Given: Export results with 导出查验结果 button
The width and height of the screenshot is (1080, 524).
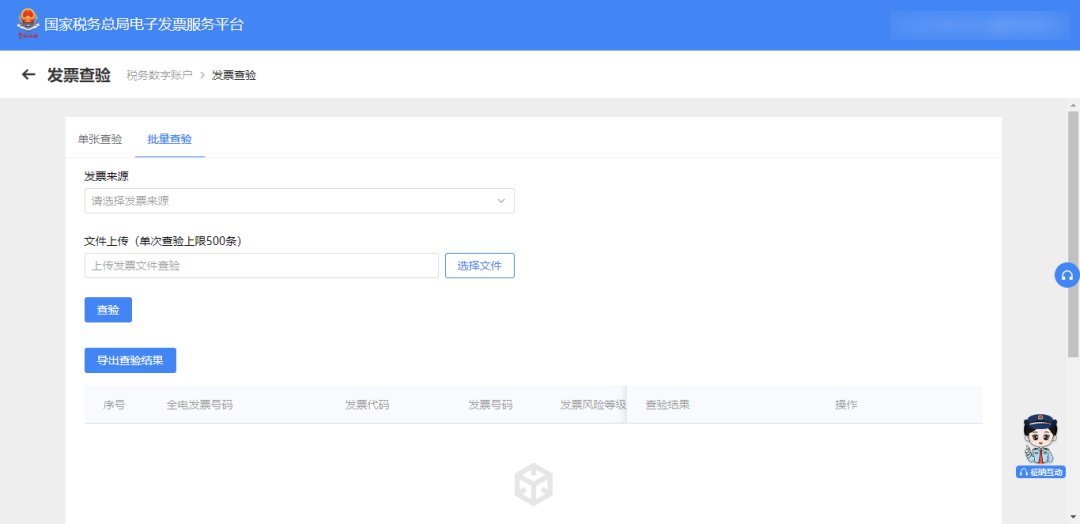Looking at the screenshot, I should click(130, 360).
